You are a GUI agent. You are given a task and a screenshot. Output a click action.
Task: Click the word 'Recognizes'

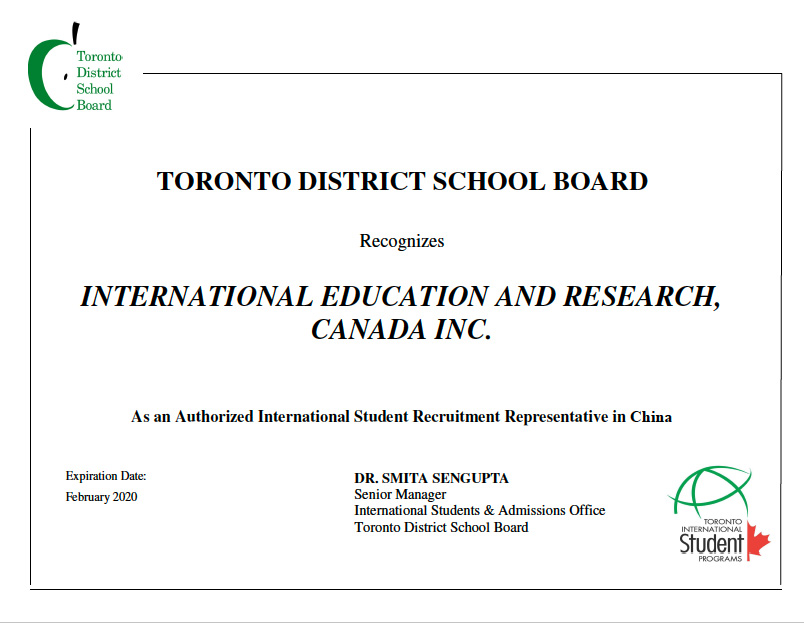tap(401, 241)
